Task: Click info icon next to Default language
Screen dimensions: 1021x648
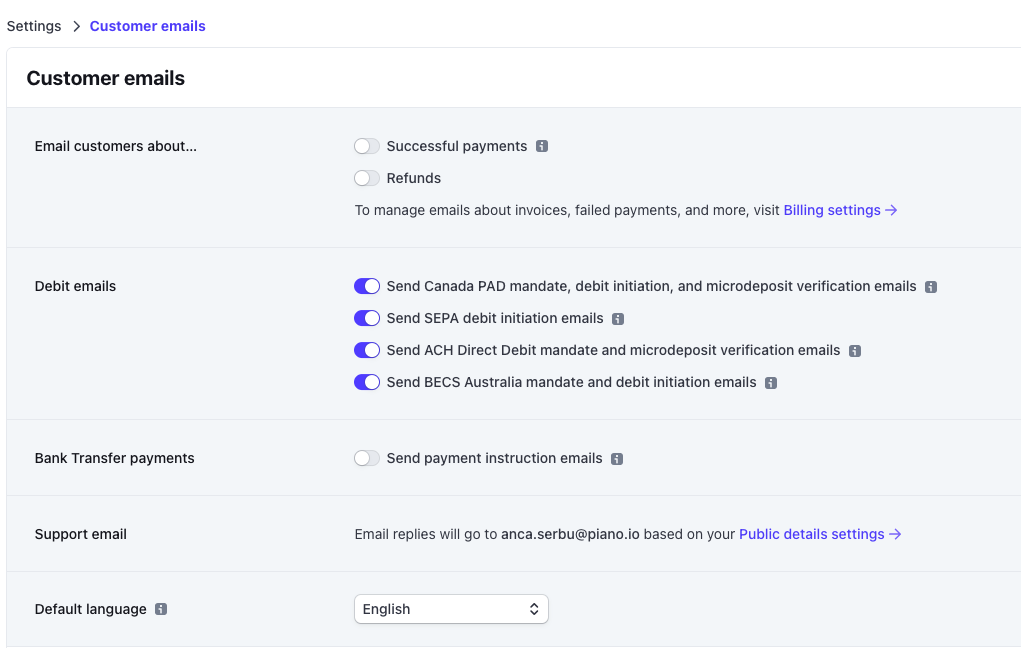Action: (161, 610)
